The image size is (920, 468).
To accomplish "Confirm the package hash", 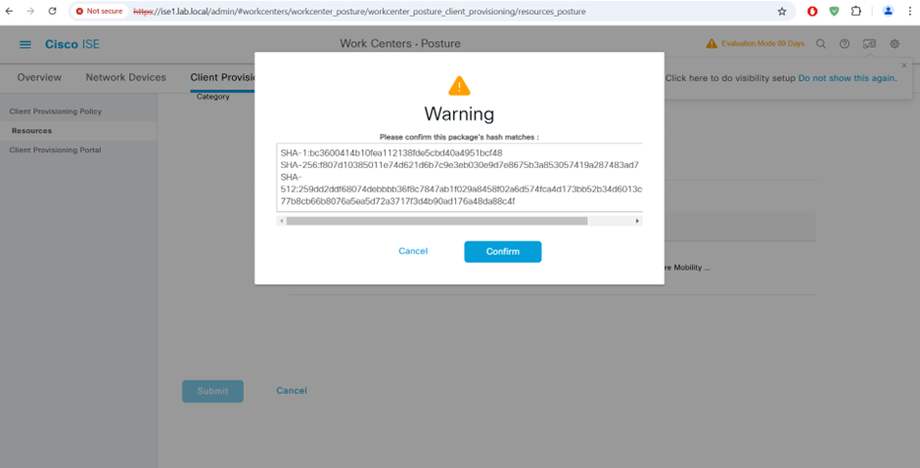I will click(x=503, y=252).
